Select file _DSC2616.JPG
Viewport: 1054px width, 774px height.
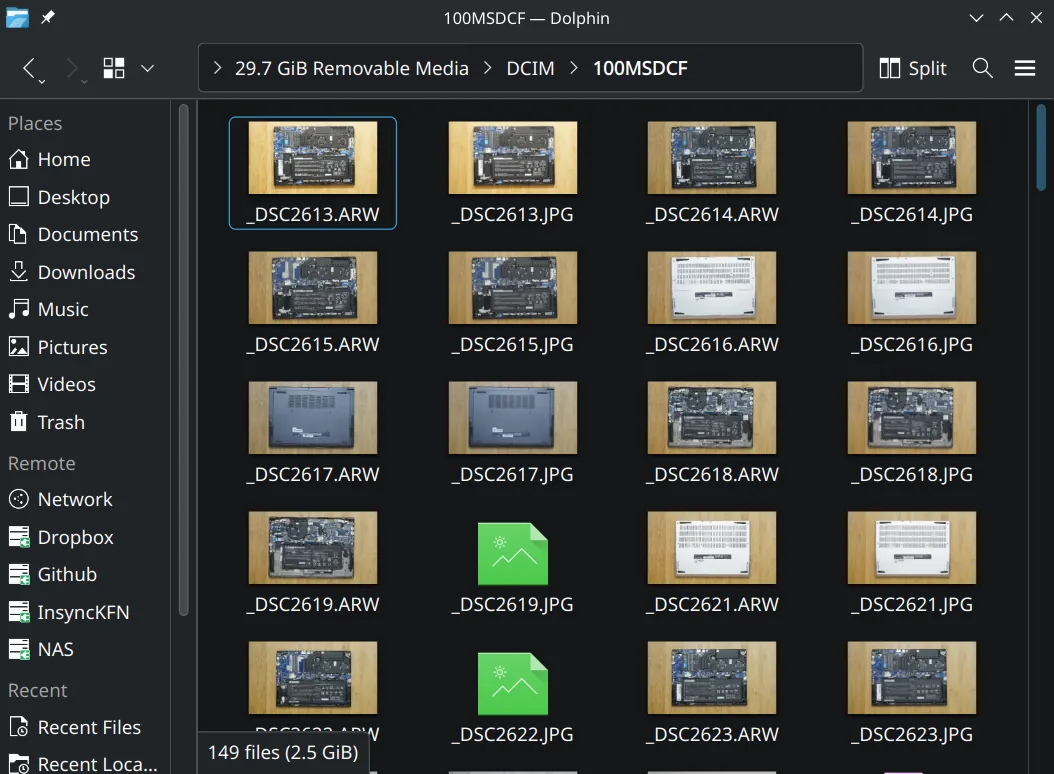click(912, 303)
